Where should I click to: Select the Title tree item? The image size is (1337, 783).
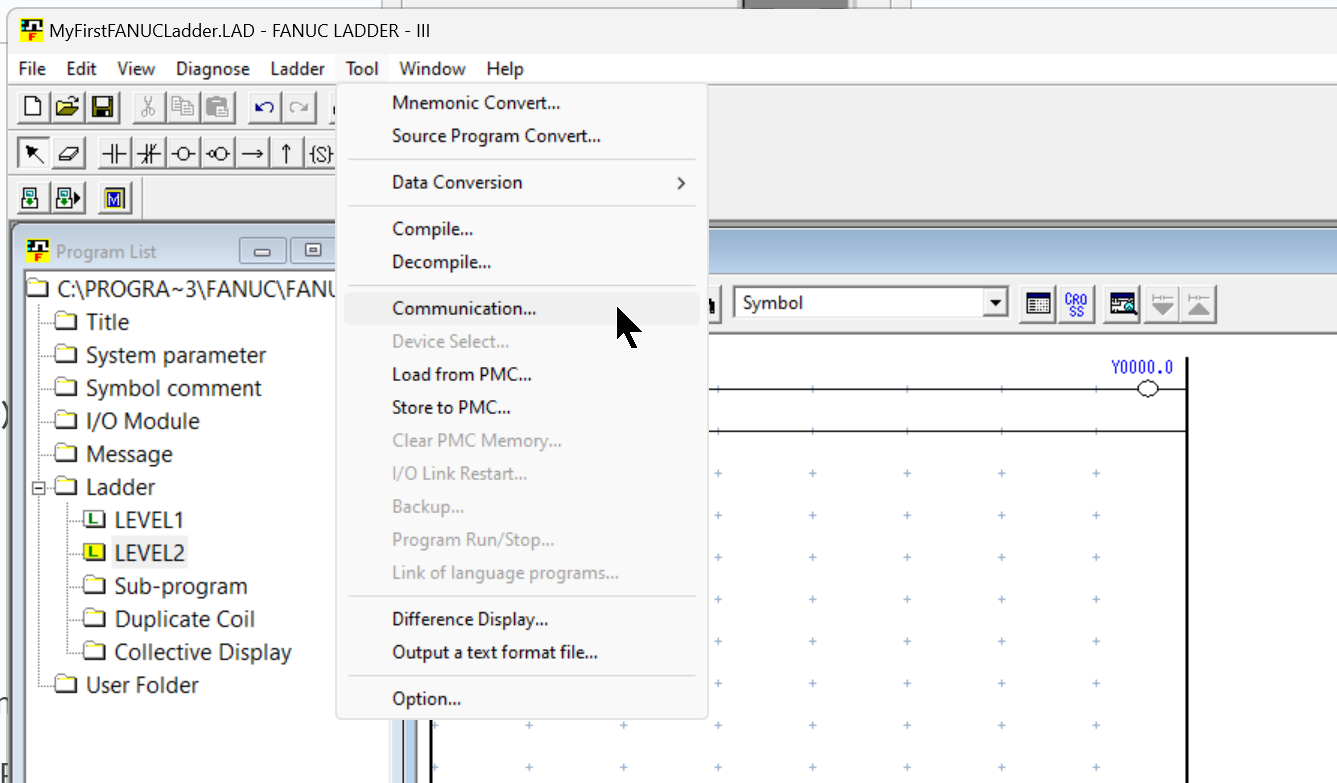click(x=107, y=322)
